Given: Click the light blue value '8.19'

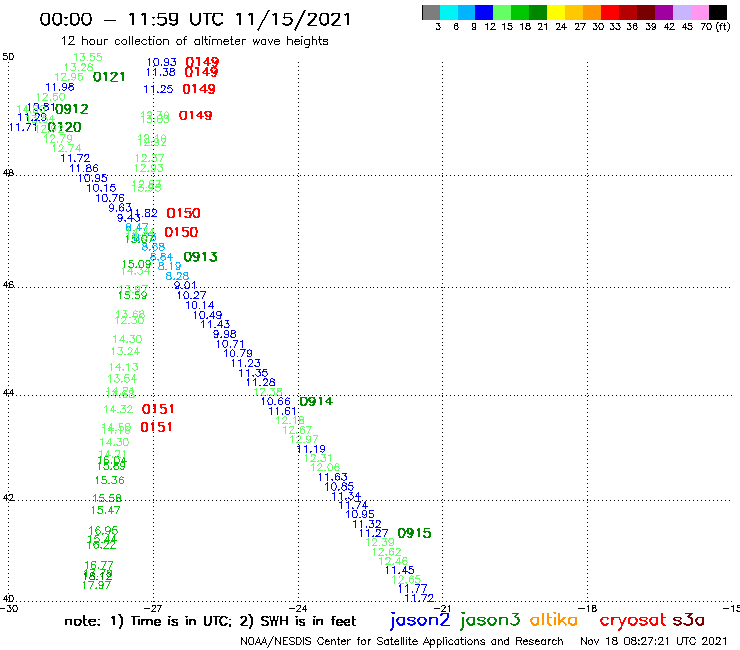Looking at the screenshot, I should [x=169, y=266].
